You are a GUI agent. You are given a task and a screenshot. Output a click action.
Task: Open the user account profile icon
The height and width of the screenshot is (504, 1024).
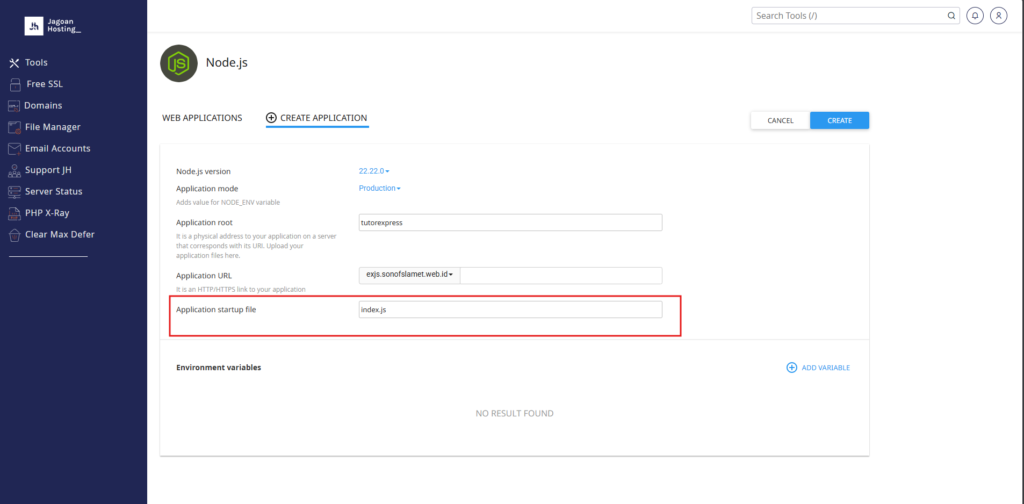999,16
